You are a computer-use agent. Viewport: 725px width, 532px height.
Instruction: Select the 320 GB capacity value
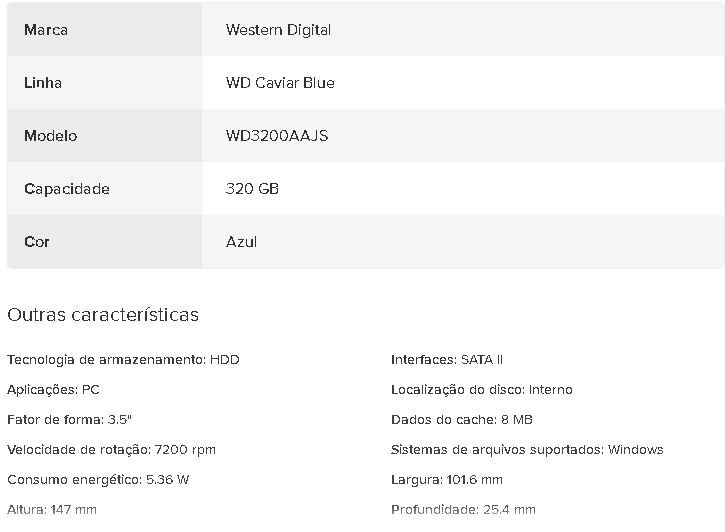click(x=252, y=189)
